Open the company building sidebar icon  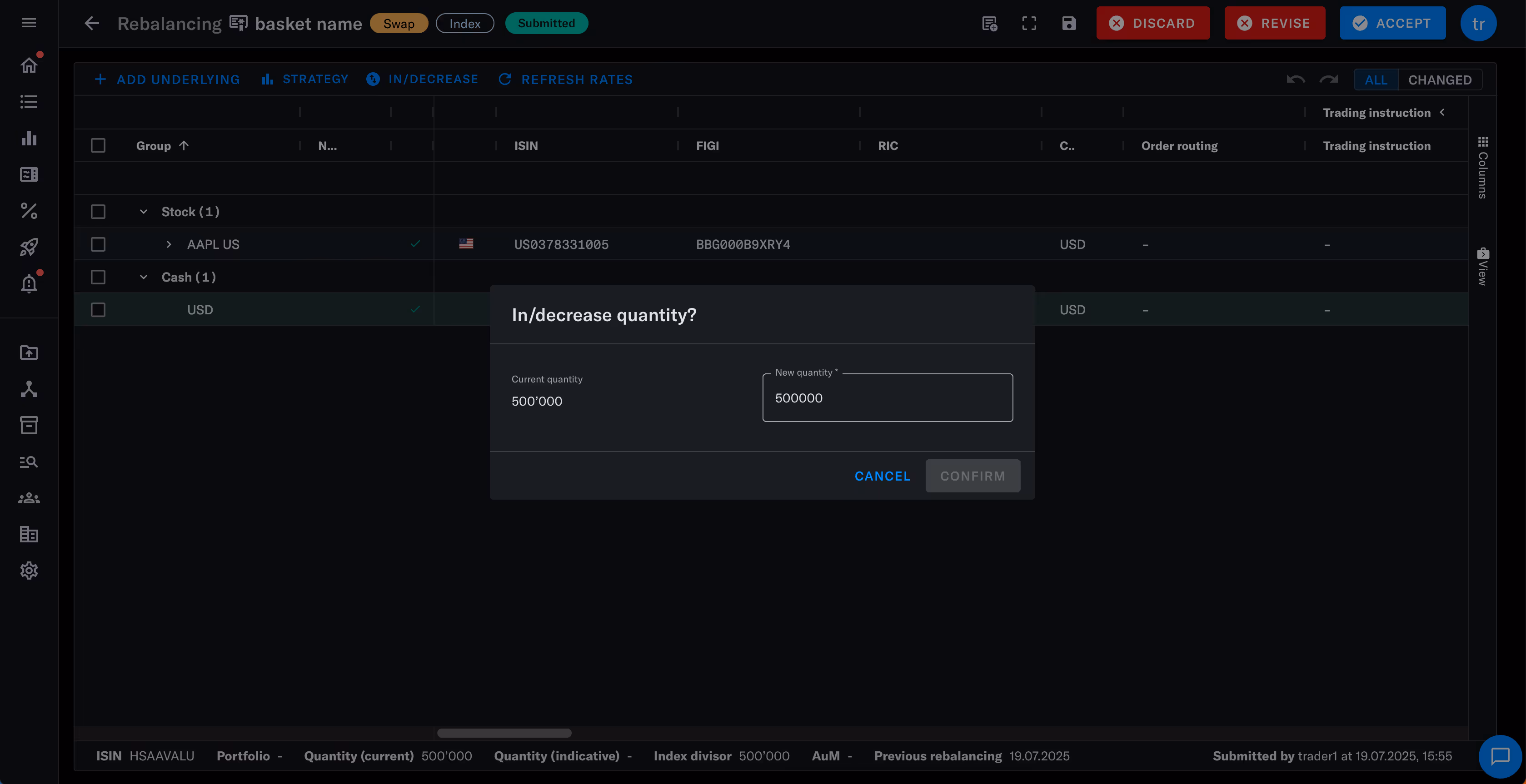[x=29, y=534]
